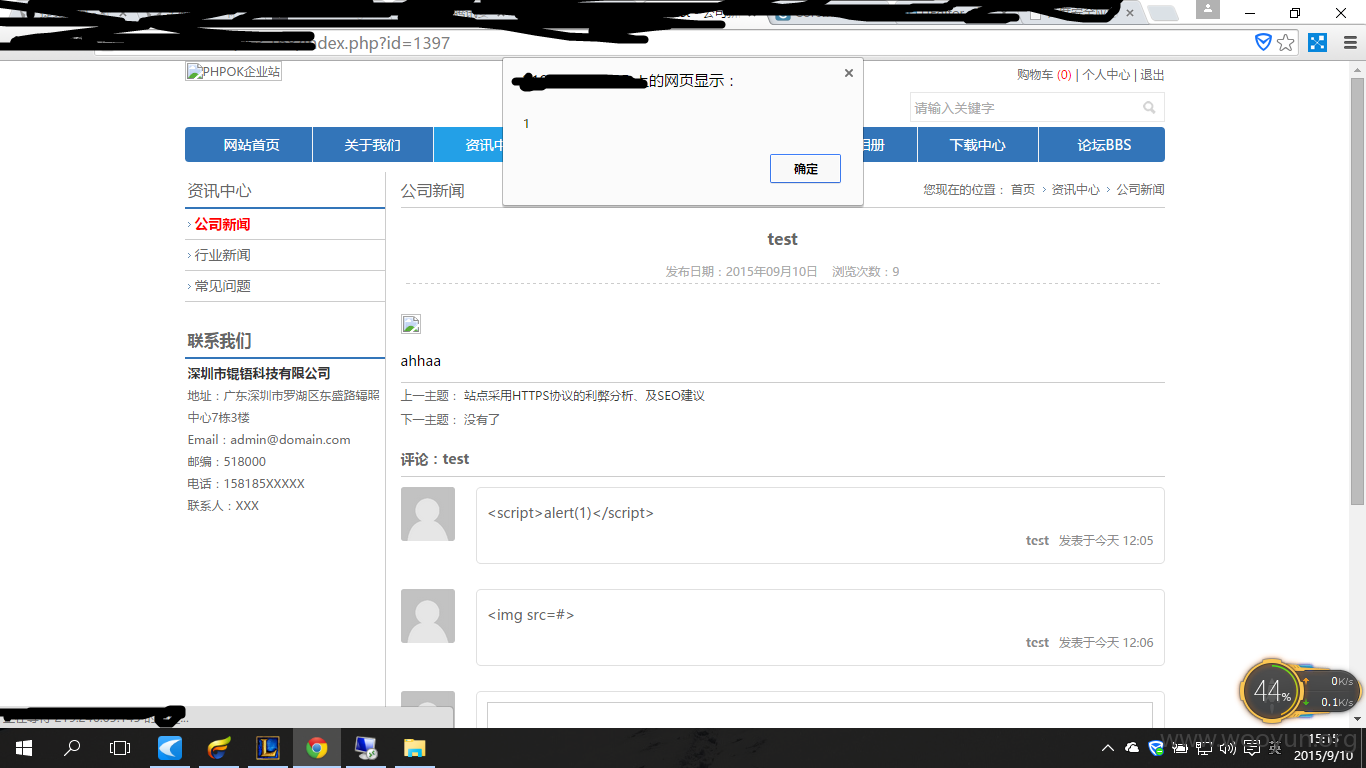Viewport: 1366px width, 768px height.
Task: Close the alert dialog with the X icon
Action: point(848,73)
